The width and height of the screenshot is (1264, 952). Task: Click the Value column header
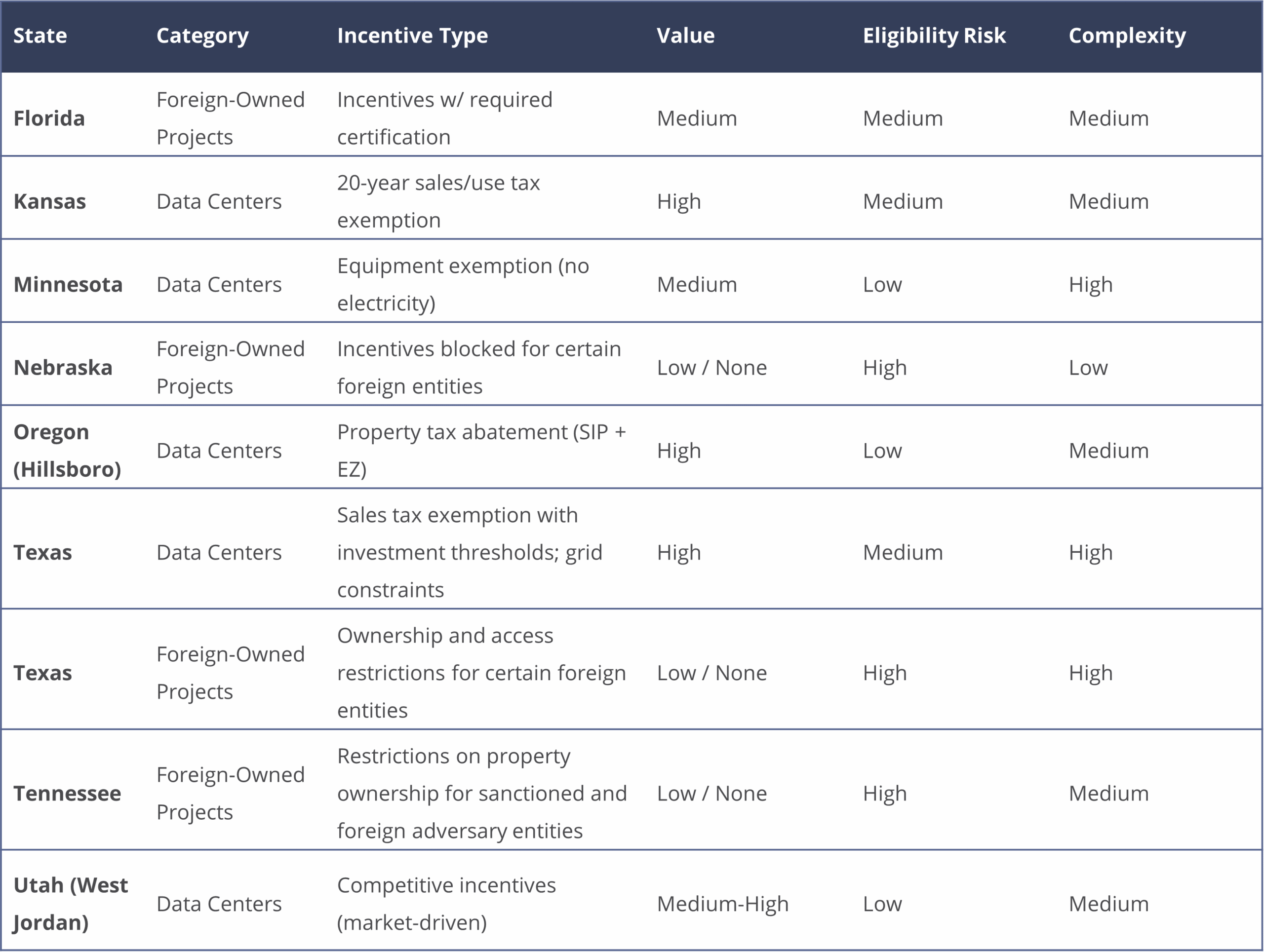[685, 36]
